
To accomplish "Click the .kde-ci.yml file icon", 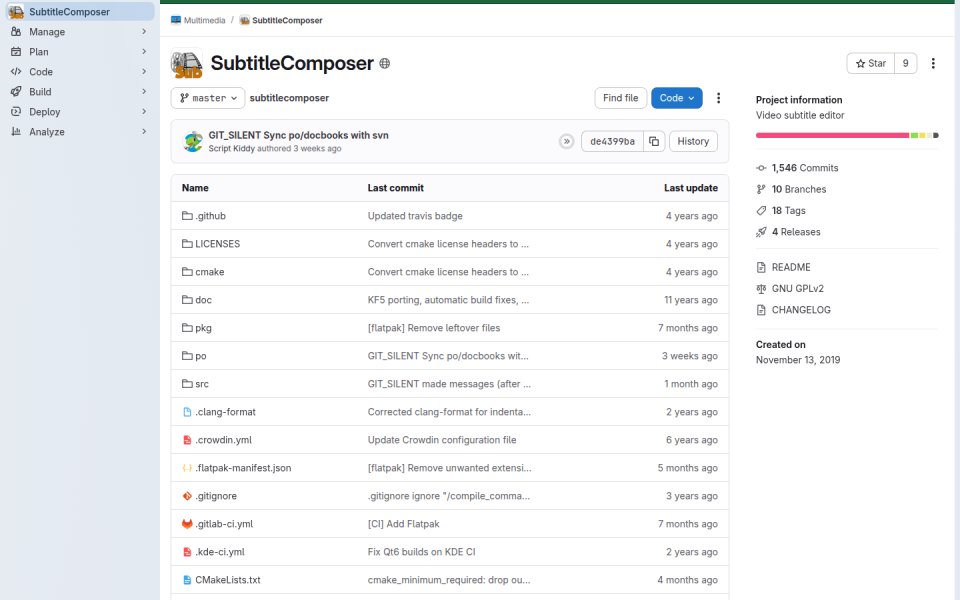I will [x=187, y=552].
